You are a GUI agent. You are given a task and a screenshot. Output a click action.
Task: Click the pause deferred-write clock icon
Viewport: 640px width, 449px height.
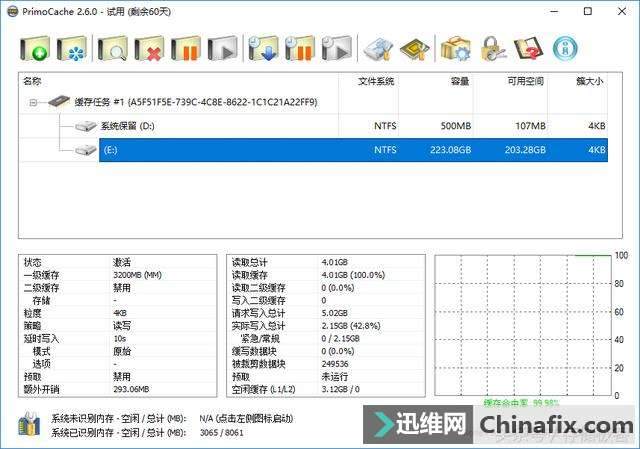300,49
